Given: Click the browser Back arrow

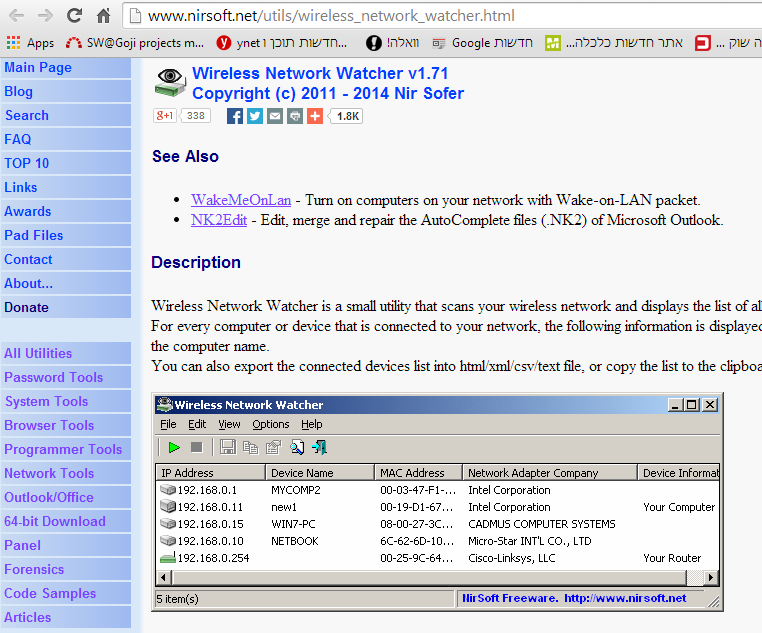Looking at the screenshot, I should pyautogui.click(x=17, y=16).
